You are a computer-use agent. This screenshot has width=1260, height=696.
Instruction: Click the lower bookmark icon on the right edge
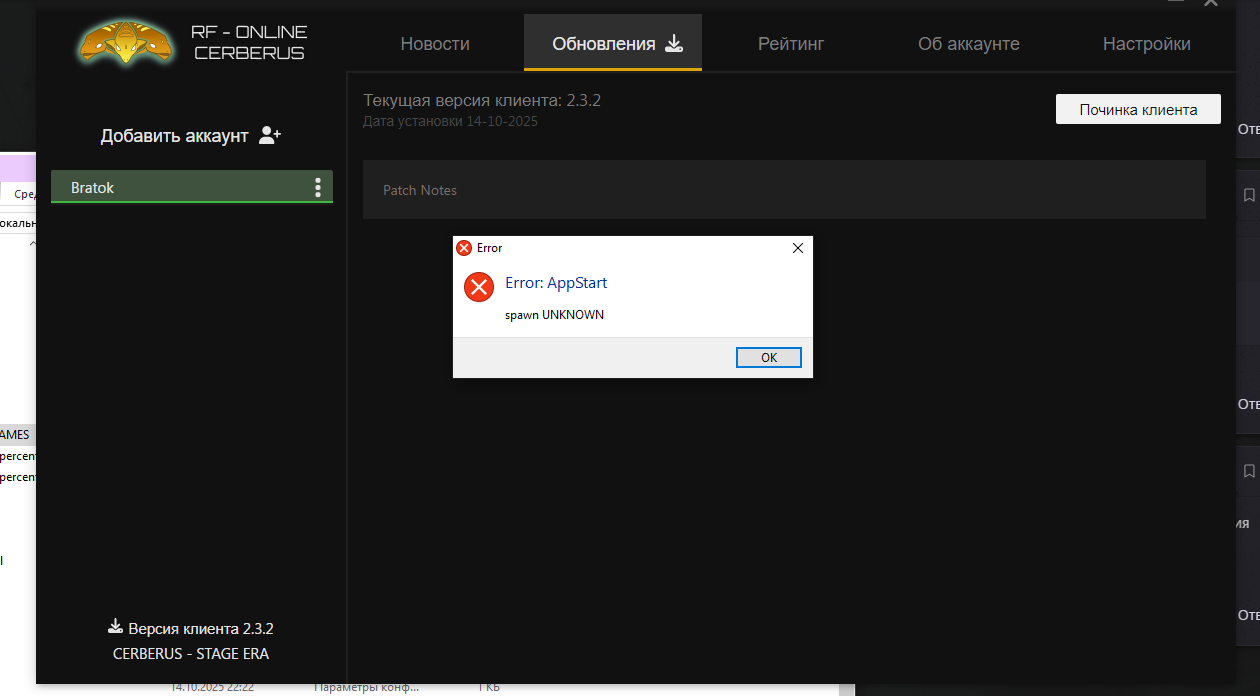coord(1249,470)
